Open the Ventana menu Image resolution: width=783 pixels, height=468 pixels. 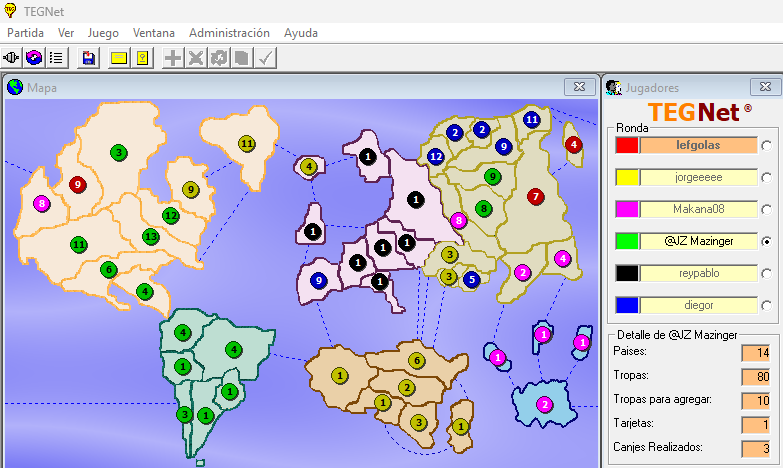[154, 33]
